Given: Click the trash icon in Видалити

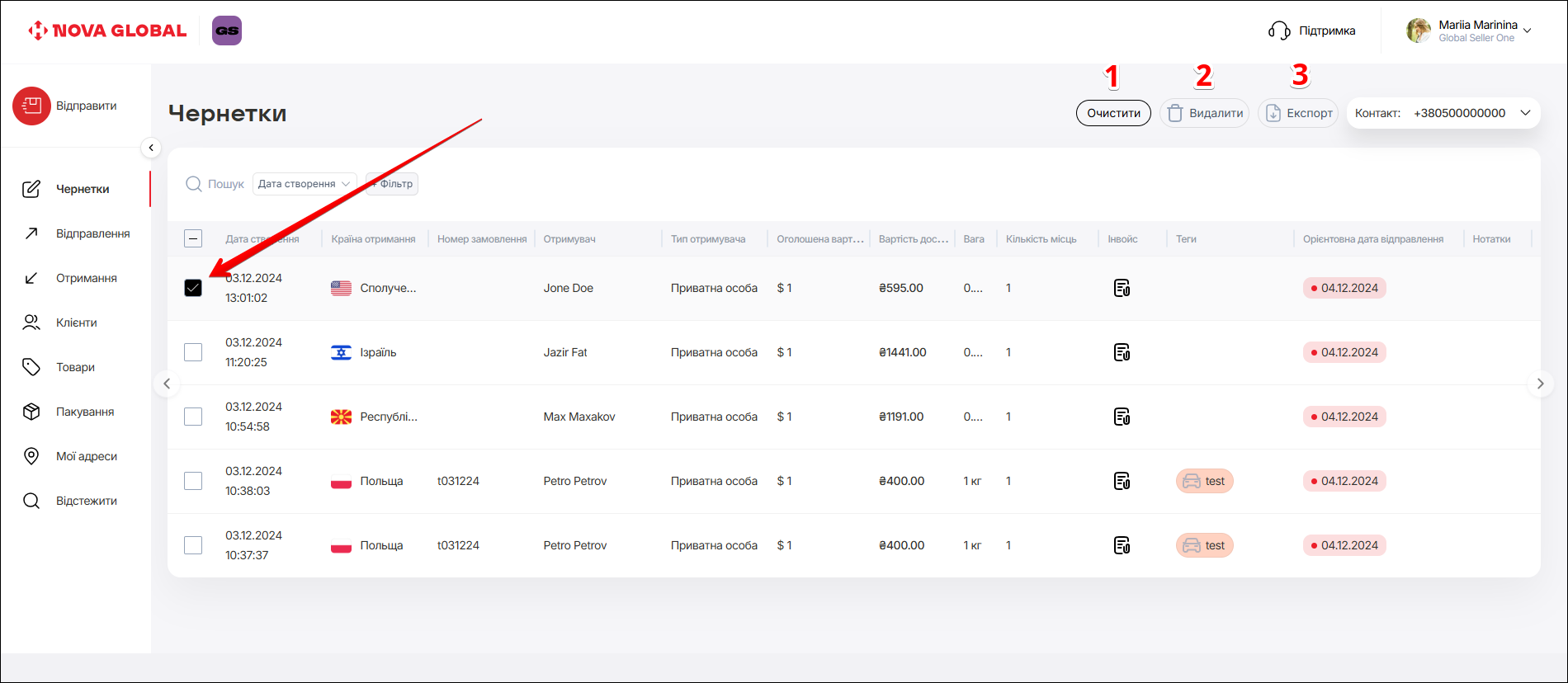Looking at the screenshot, I should (x=1175, y=113).
